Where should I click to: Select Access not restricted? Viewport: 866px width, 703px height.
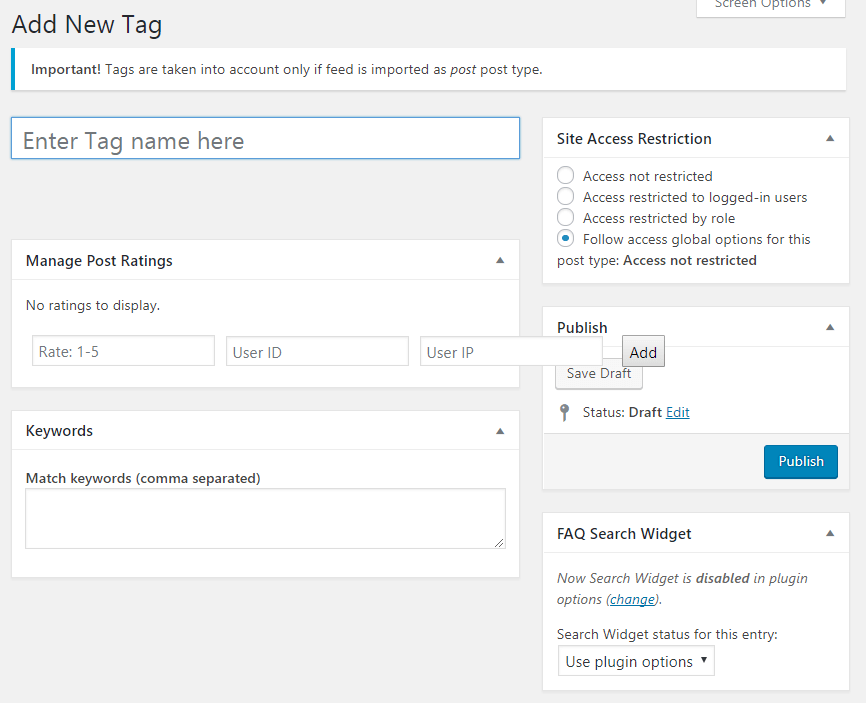565,175
